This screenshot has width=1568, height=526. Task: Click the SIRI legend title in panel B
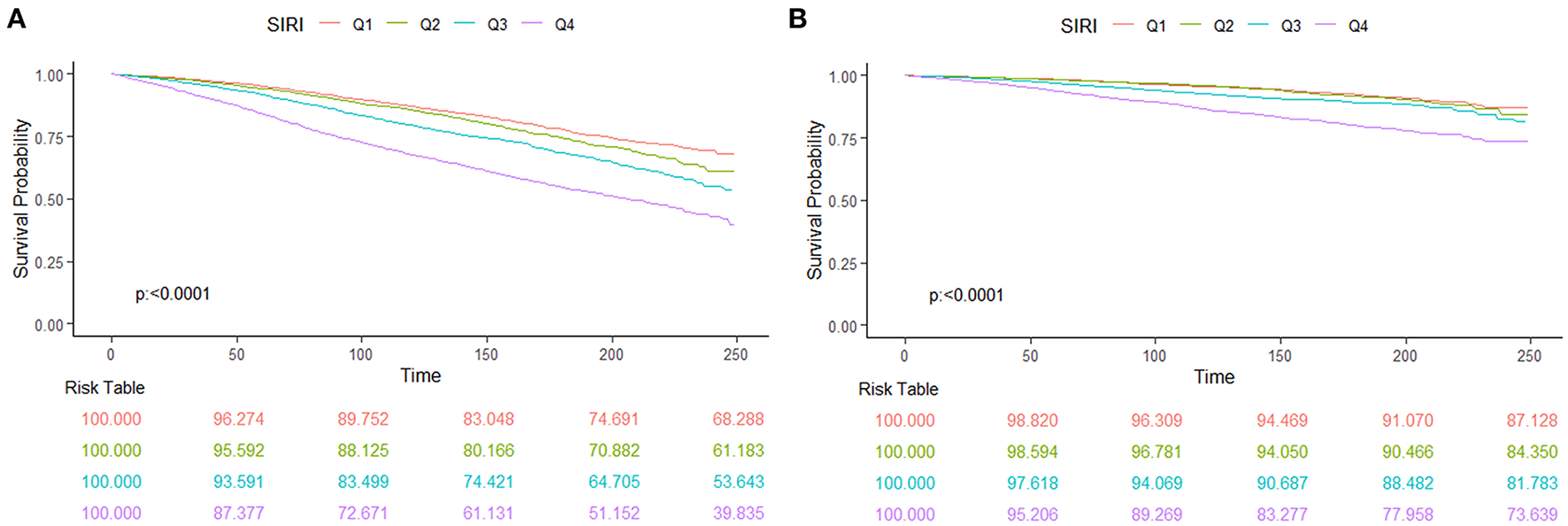[x=1079, y=27]
